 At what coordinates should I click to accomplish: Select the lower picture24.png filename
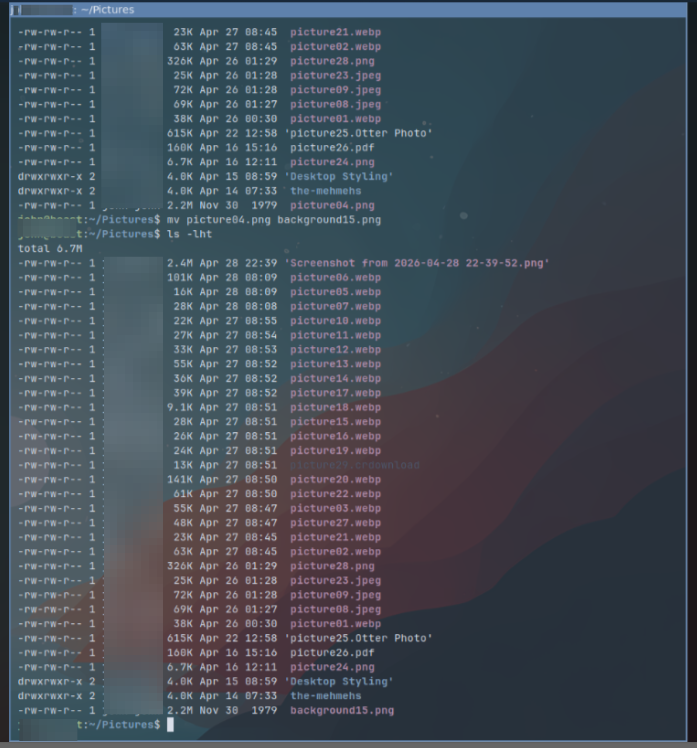coord(332,667)
